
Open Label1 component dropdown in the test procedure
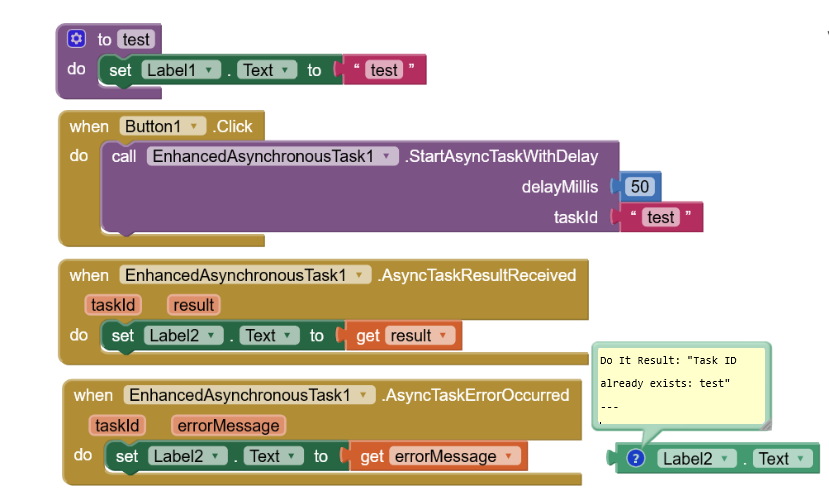coord(181,70)
